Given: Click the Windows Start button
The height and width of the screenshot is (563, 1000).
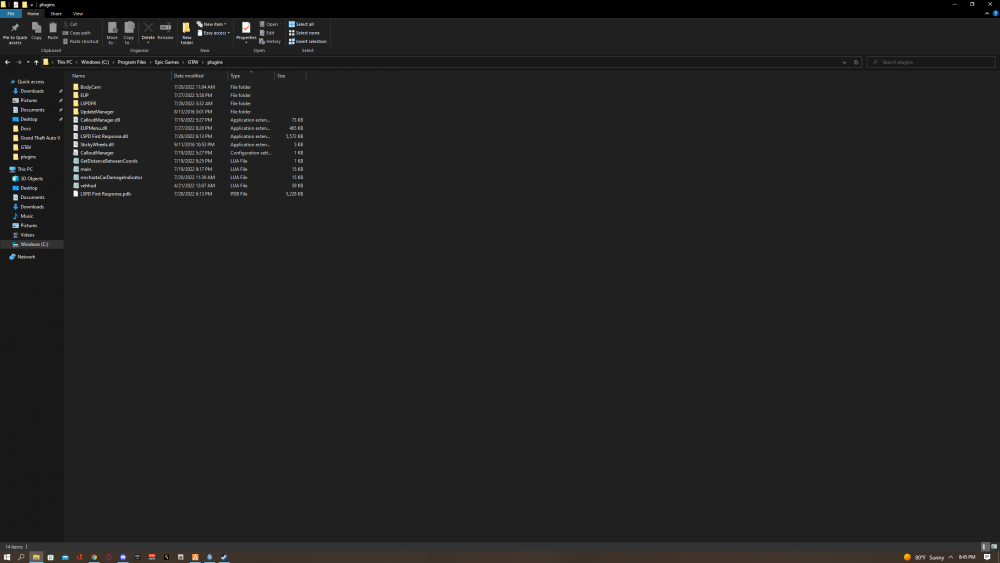Looking at the screenshot, I should [7, 557].
